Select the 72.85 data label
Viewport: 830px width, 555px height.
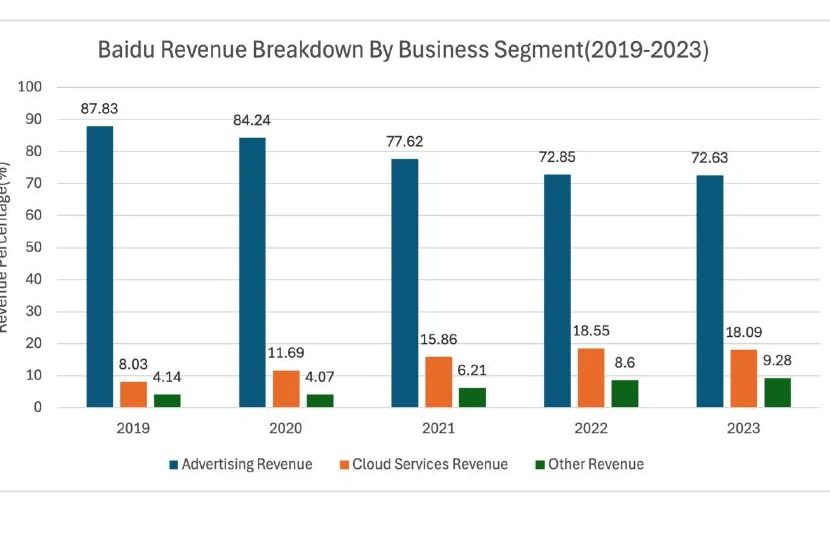(557, 157)
